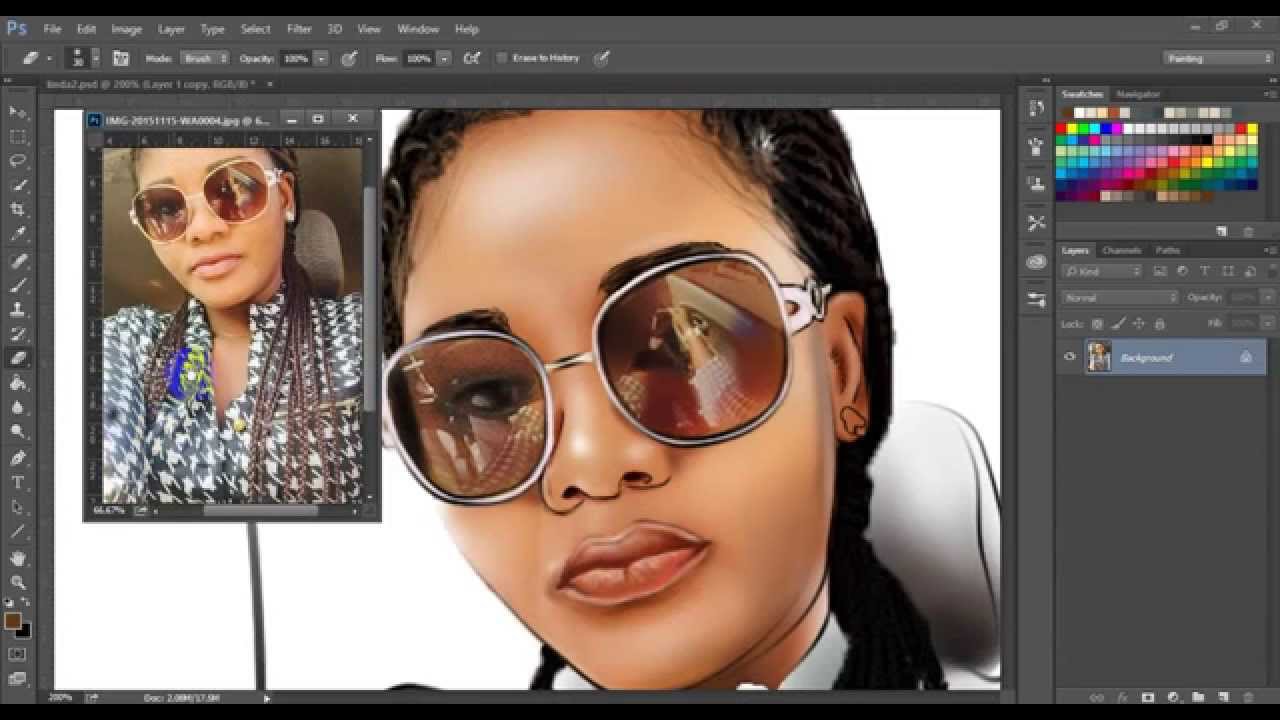The image size is (1280, 720).
Task: Select the Pen tool
Action: (18, 458)
